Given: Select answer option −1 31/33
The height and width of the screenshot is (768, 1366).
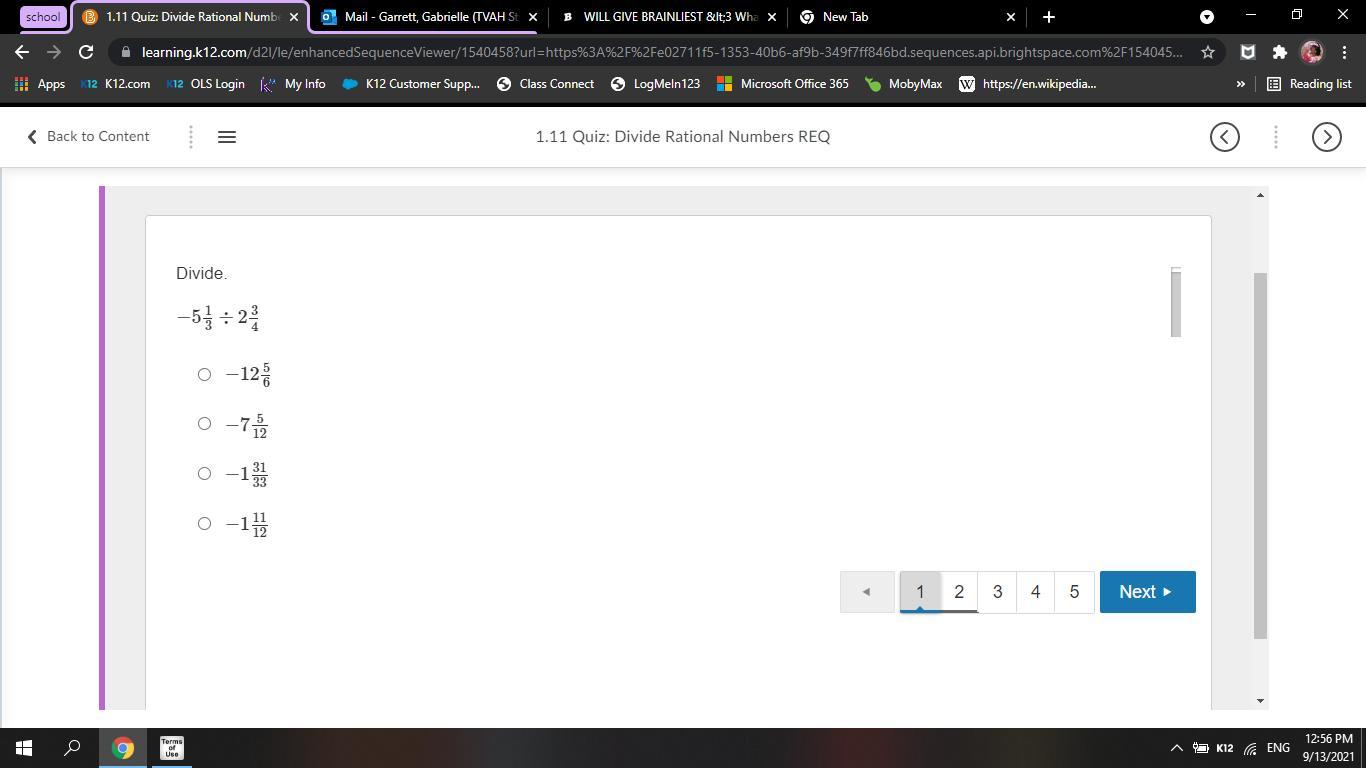Looking at the screenshot, I should (x=204, y=474).
